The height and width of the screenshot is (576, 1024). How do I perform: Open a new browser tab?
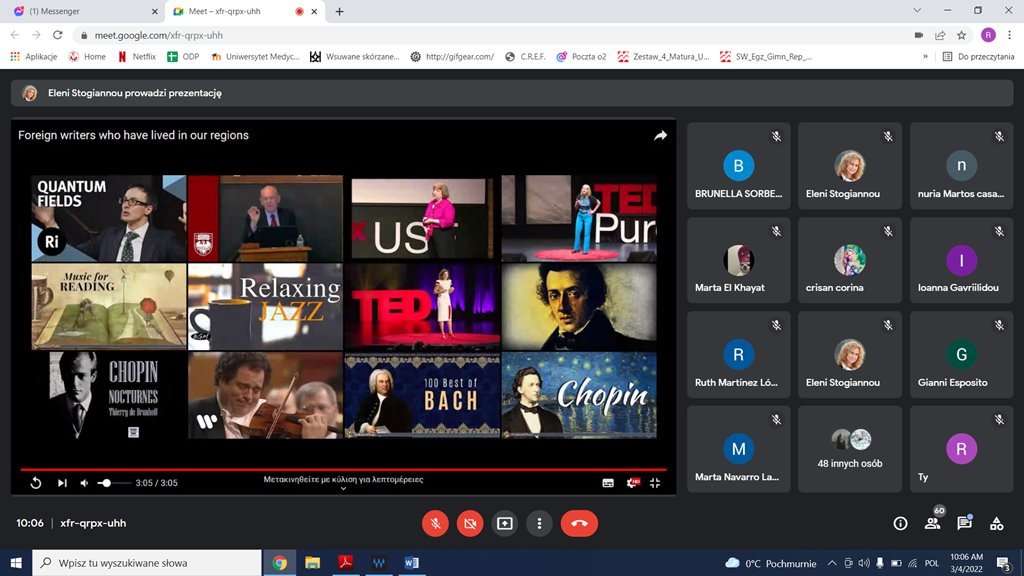coord(340,11)
